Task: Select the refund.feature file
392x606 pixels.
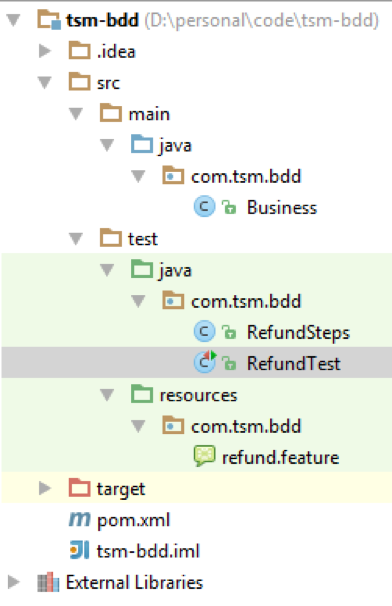Action: pos(280,458)
